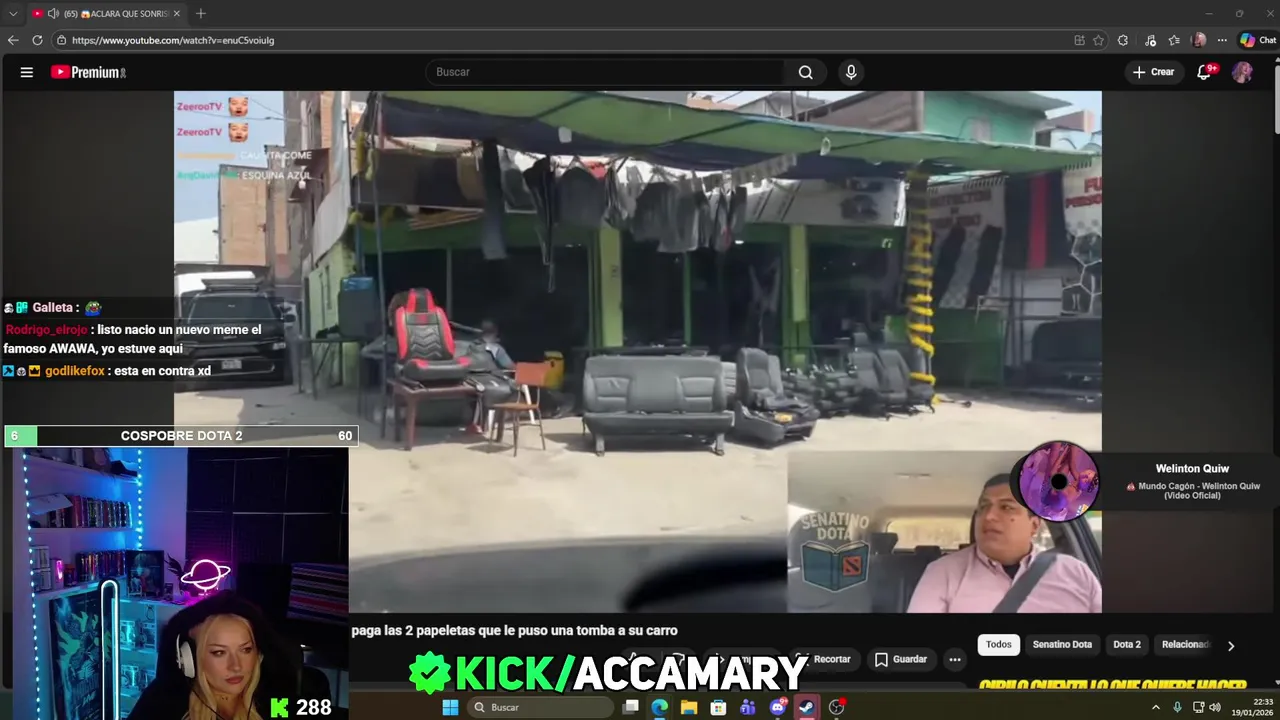This screenshot has height=720, width=1280.
Task: Add this page to favorites star
Action: click(x=1098, y=40)
